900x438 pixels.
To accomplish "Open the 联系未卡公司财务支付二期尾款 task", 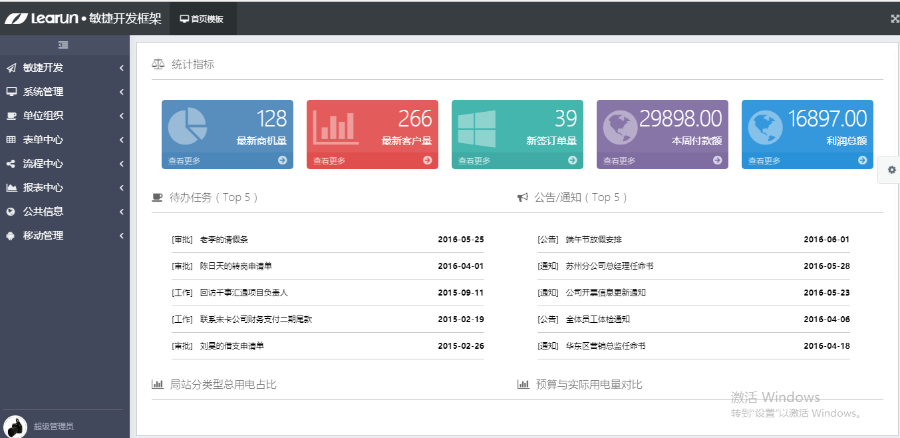I will (x=256, y=319).
